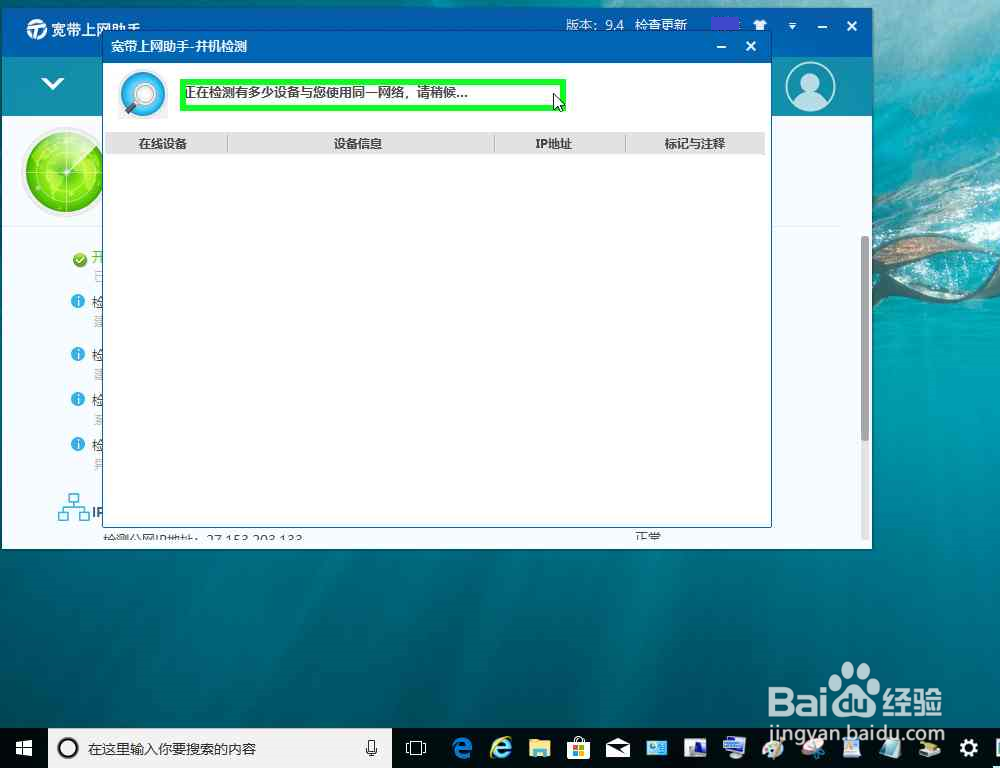Click the 设备信息 header label
The height and width of the screenshot is (768, 1000).
click(x=357, y=143)
